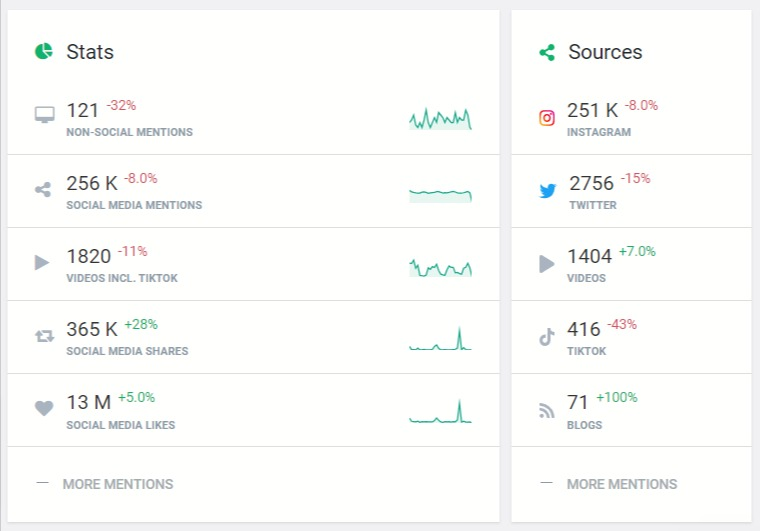Screen dimensions: 760x531
Task: Click the Non-Social Mentions label
Action: [129, 132]
